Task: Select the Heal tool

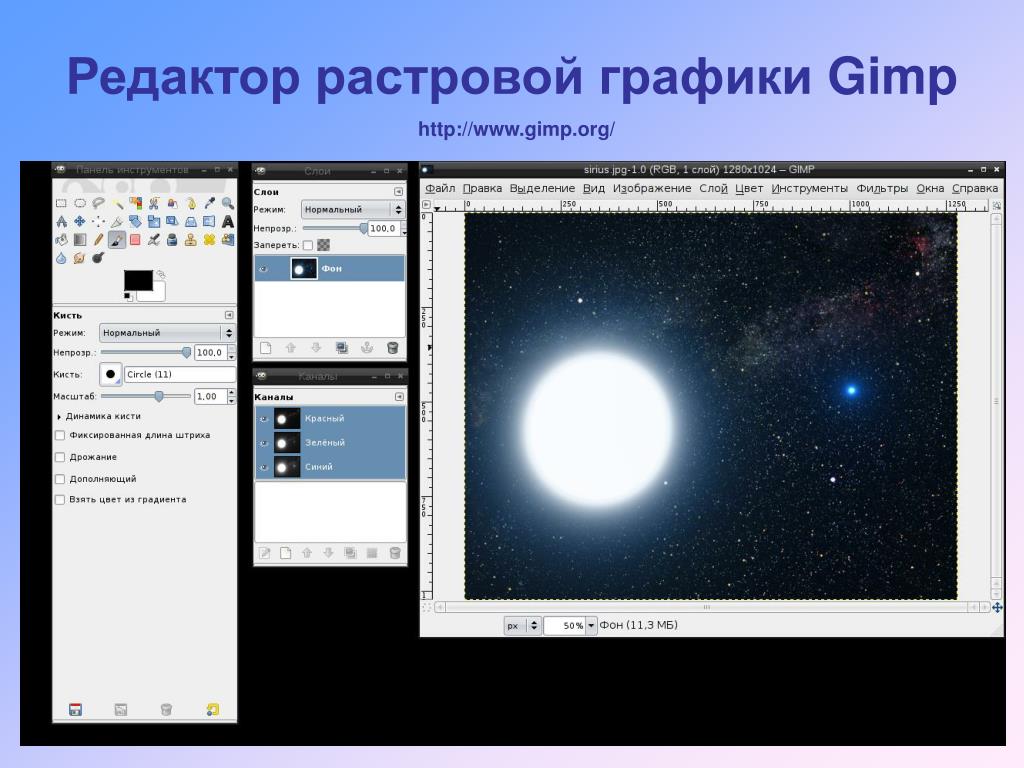Action: (209, 240)
